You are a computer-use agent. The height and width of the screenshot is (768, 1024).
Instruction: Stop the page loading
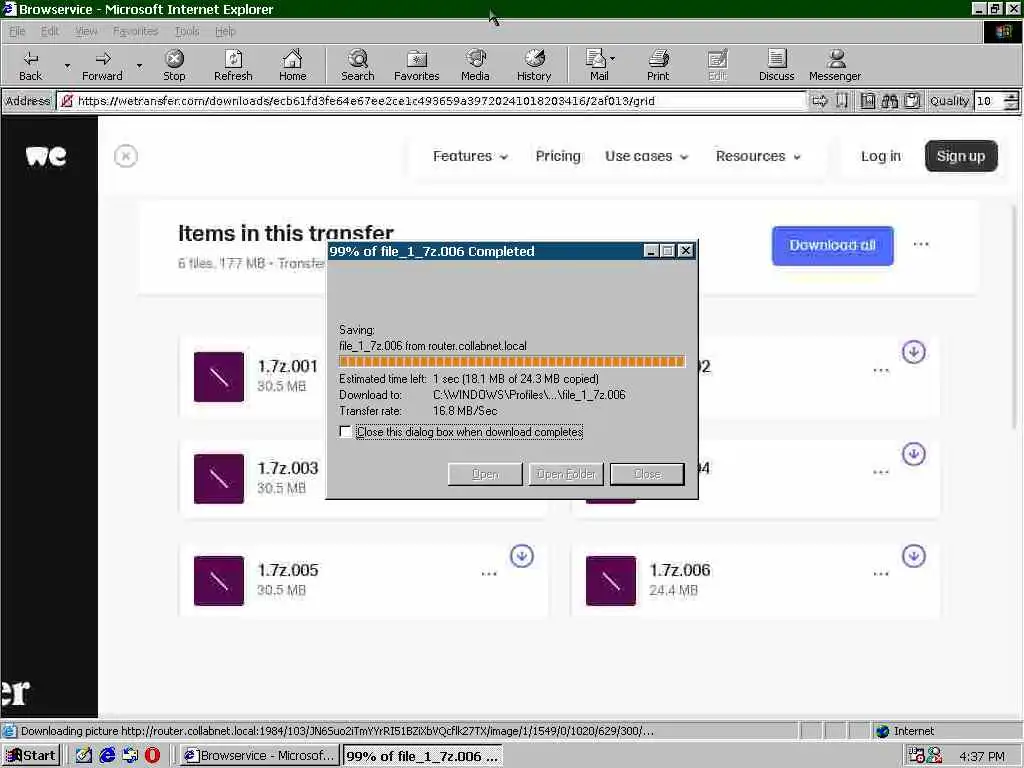point(174,65)
